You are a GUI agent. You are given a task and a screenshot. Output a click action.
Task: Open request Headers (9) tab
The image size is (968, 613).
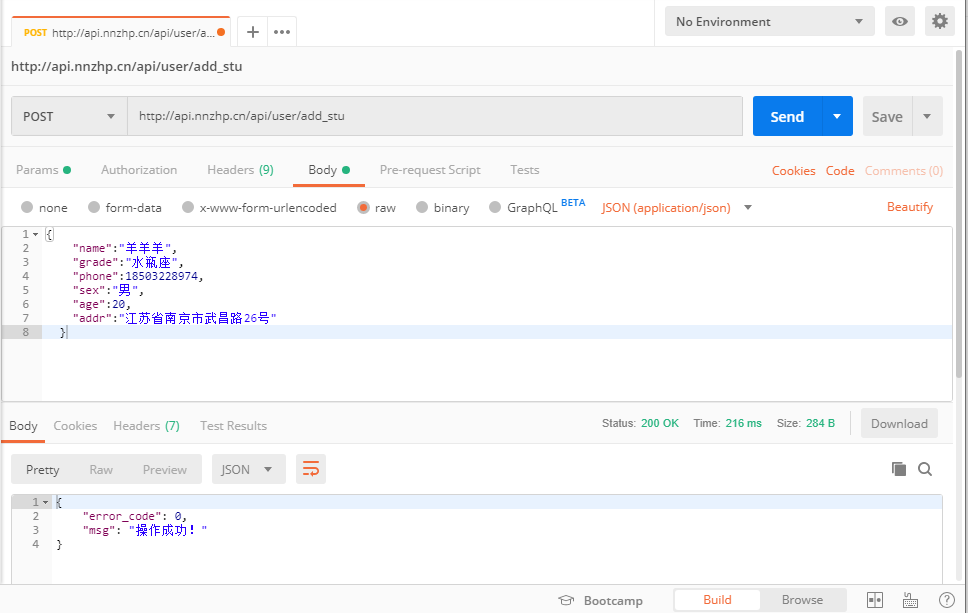point(240,170)
